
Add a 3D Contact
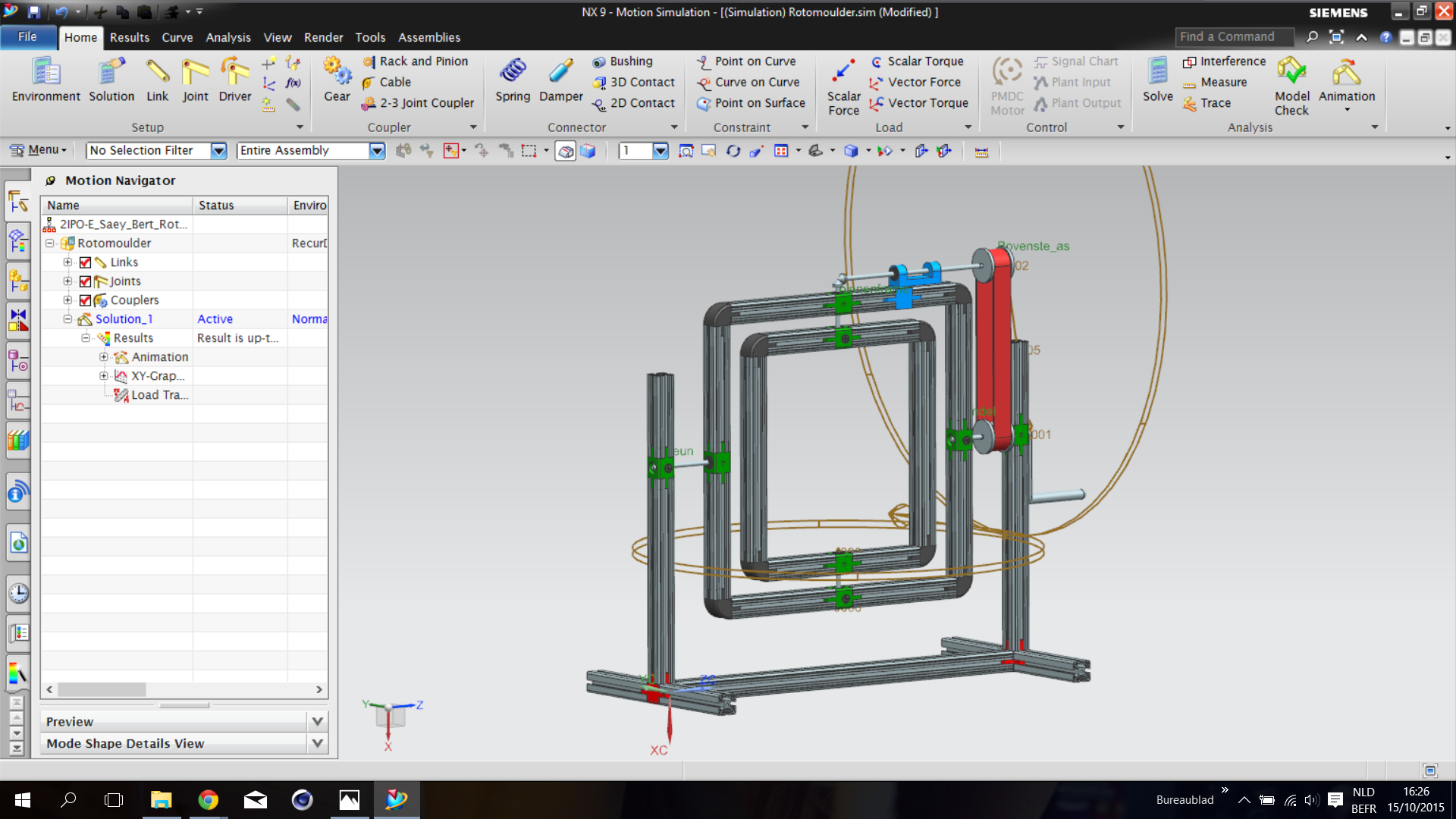tap(634, 82)
